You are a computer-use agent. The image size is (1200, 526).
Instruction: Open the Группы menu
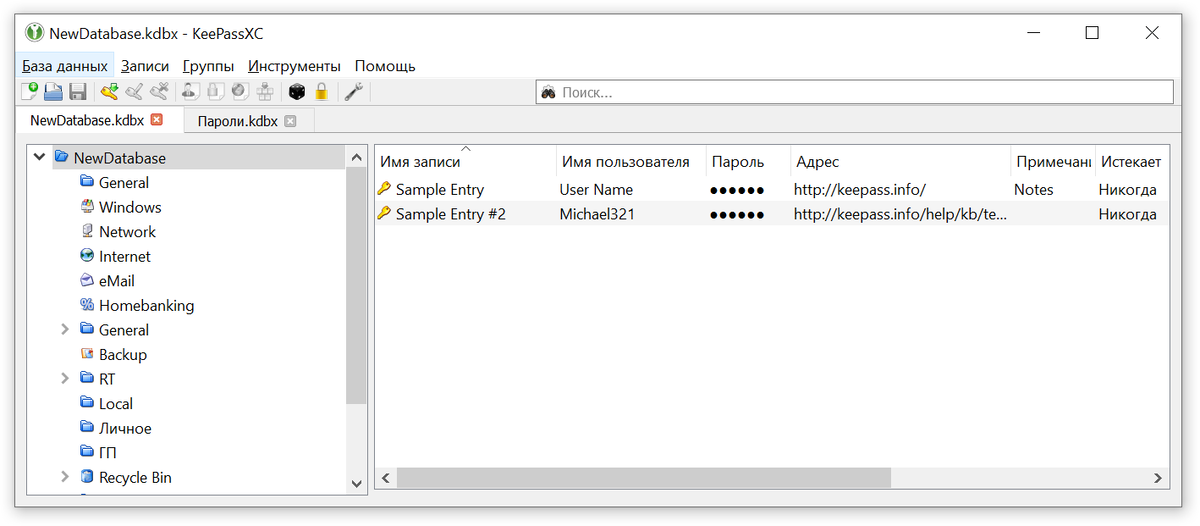(208, 66)
